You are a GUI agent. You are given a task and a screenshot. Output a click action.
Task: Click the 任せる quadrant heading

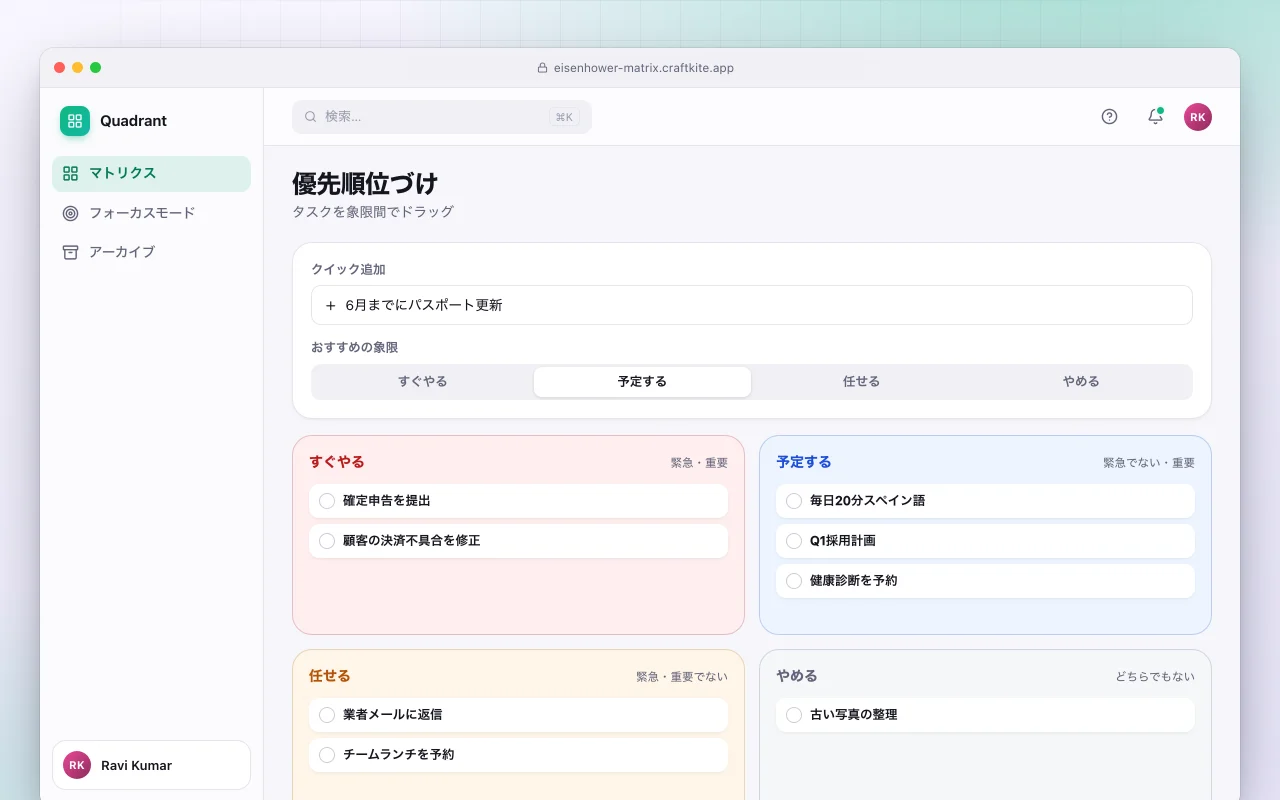pos(330,676)
